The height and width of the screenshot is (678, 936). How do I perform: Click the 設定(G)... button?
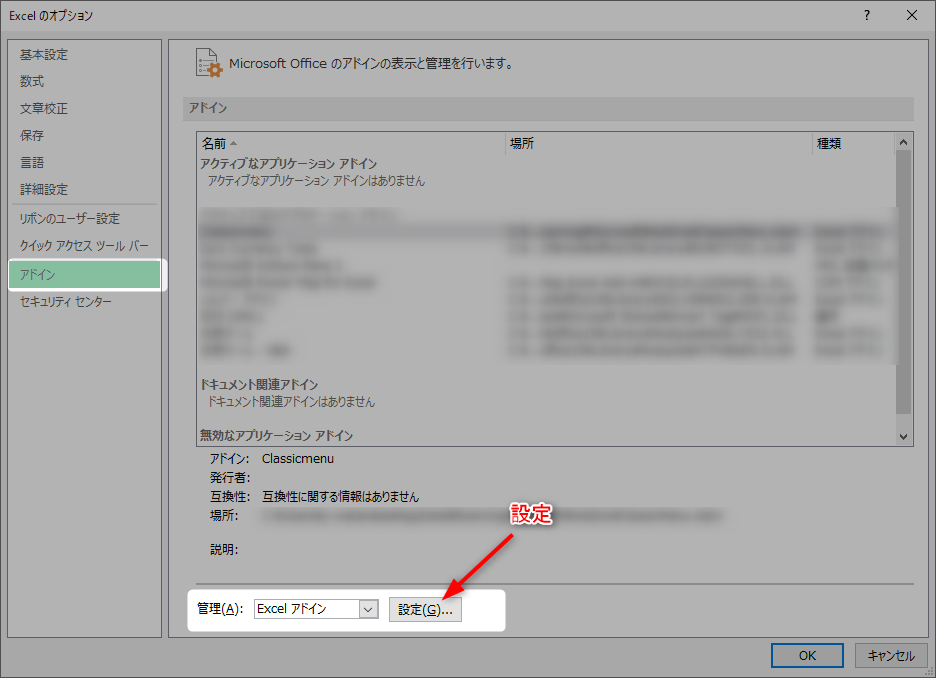425,609
